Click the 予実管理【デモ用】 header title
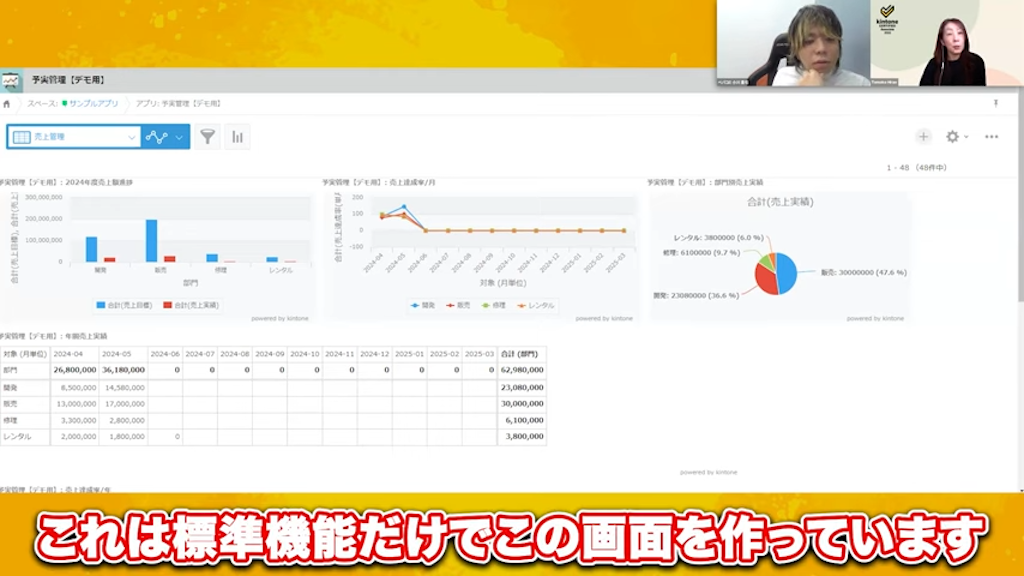1024x576 pixels. point(70,78)
